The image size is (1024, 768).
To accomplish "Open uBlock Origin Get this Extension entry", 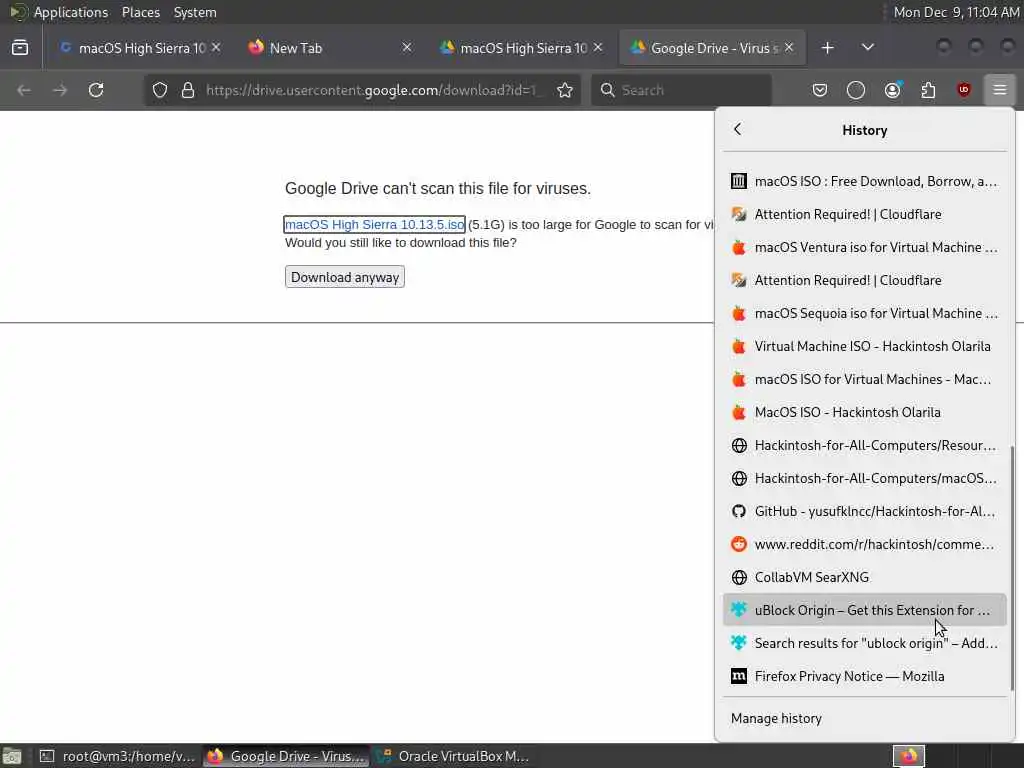I will point(865,610).
